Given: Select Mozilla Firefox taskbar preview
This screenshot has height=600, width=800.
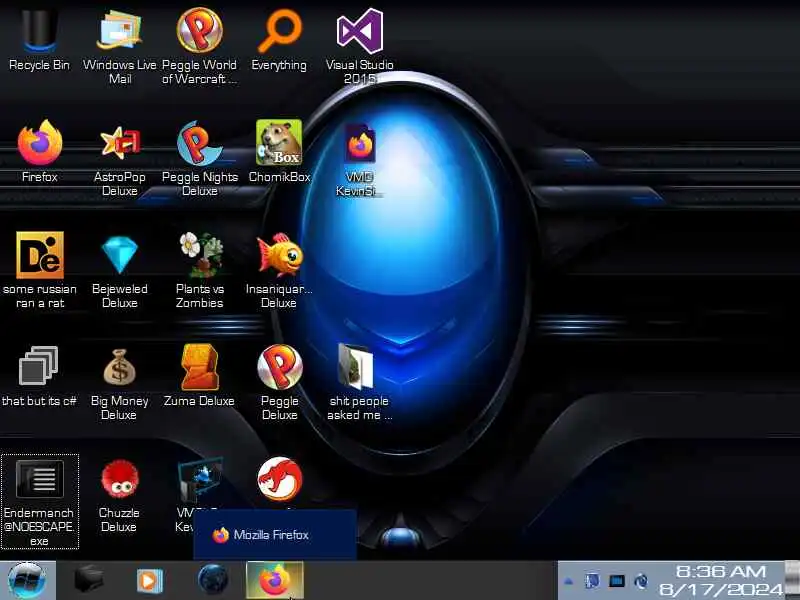Looking at the screenshot, I should pyautogui.click(x=274, y=535).
